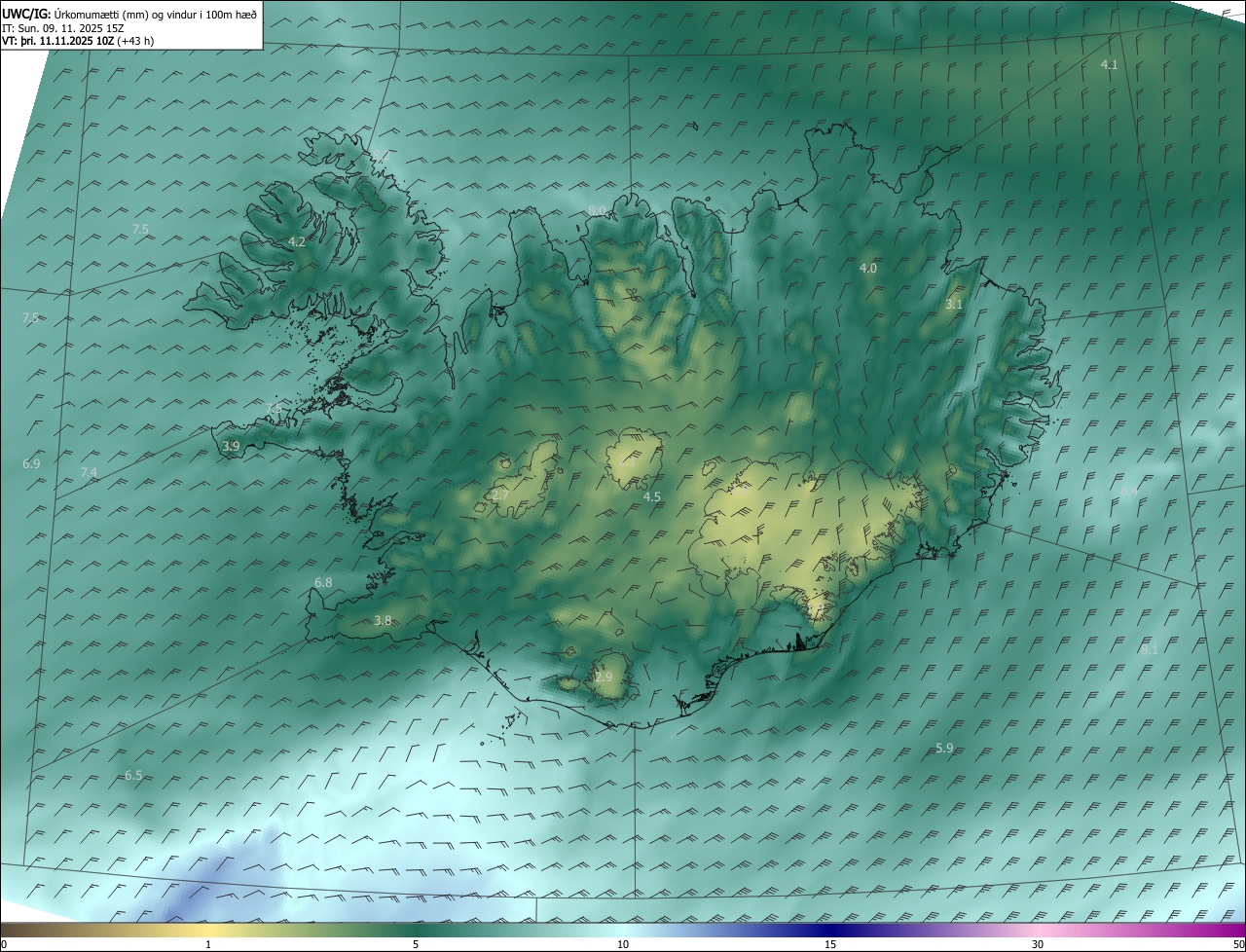
Task: Pick the 10 tick on the color scale
Action: pos(623,944)
